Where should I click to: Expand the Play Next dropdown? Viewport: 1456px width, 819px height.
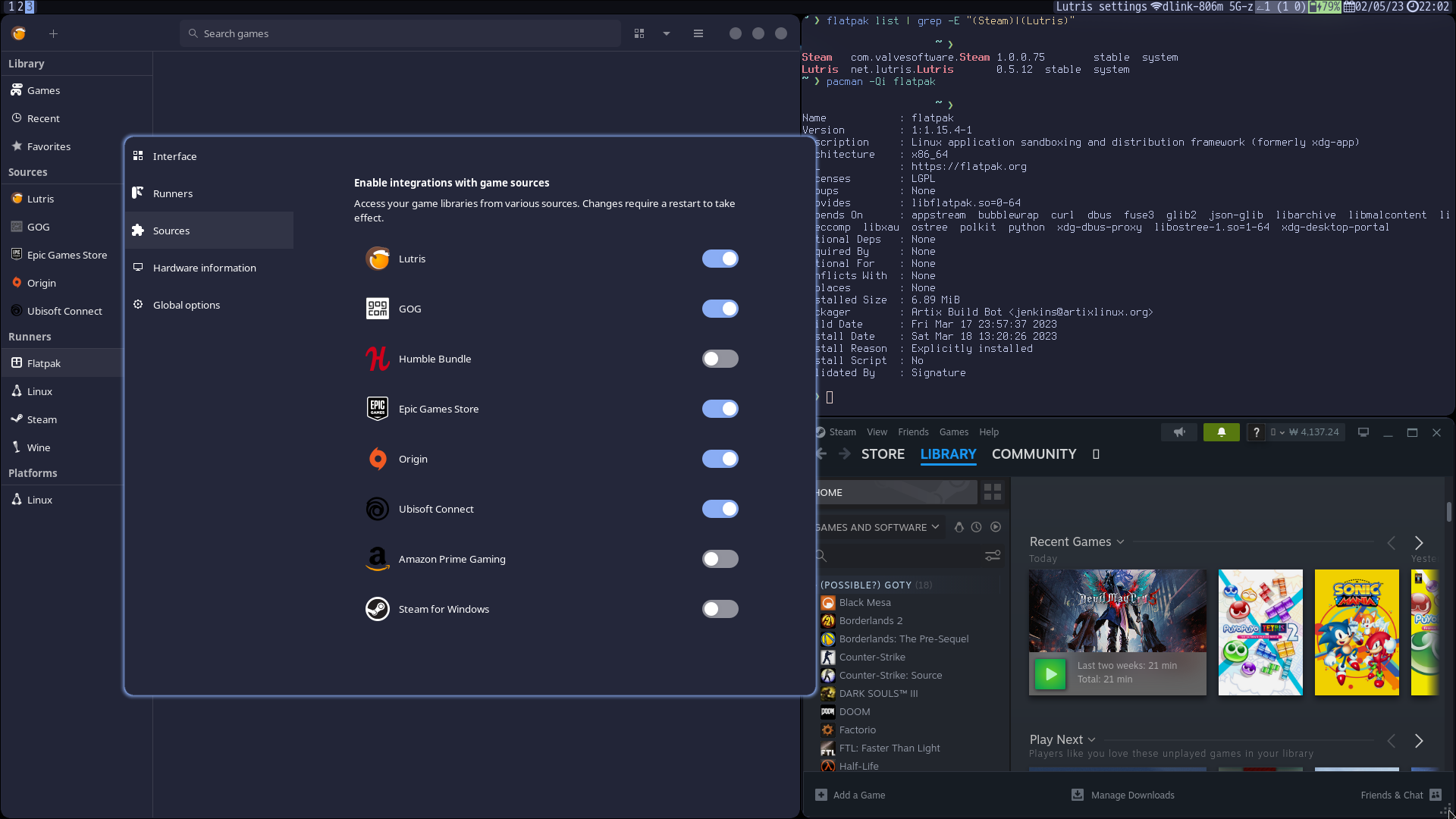tap(1092, 739)
